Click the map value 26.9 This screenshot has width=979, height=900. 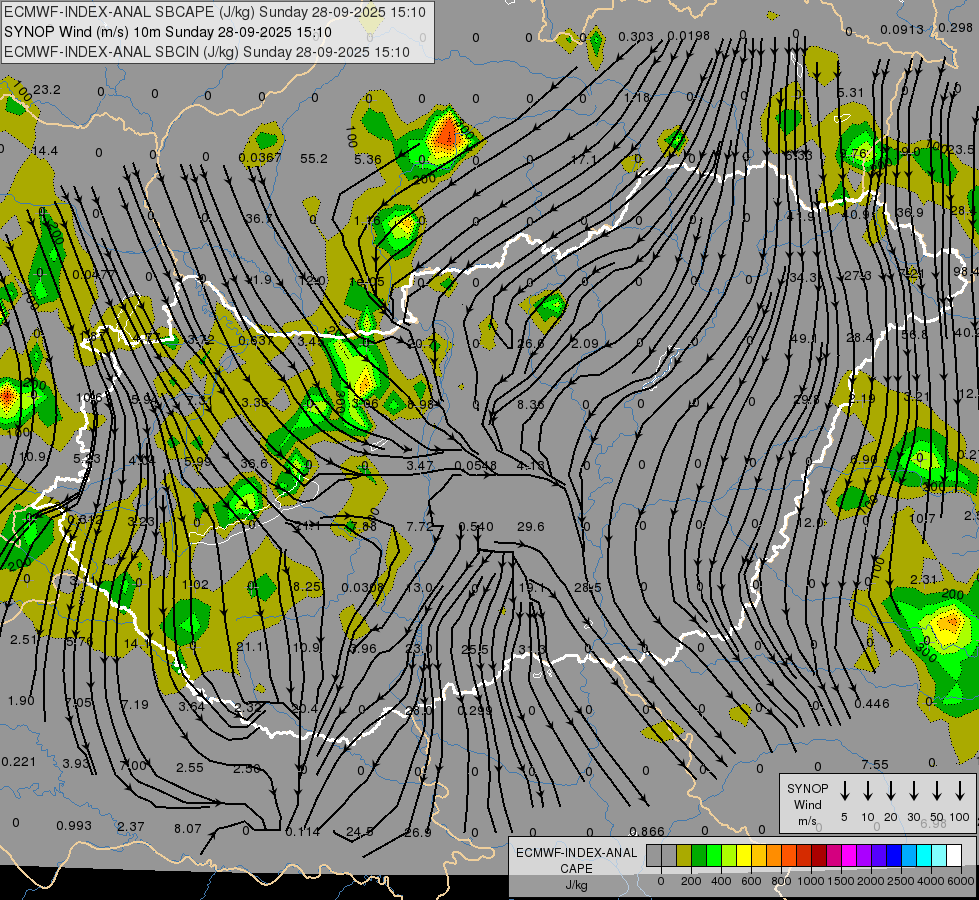[x=418, y=833]
